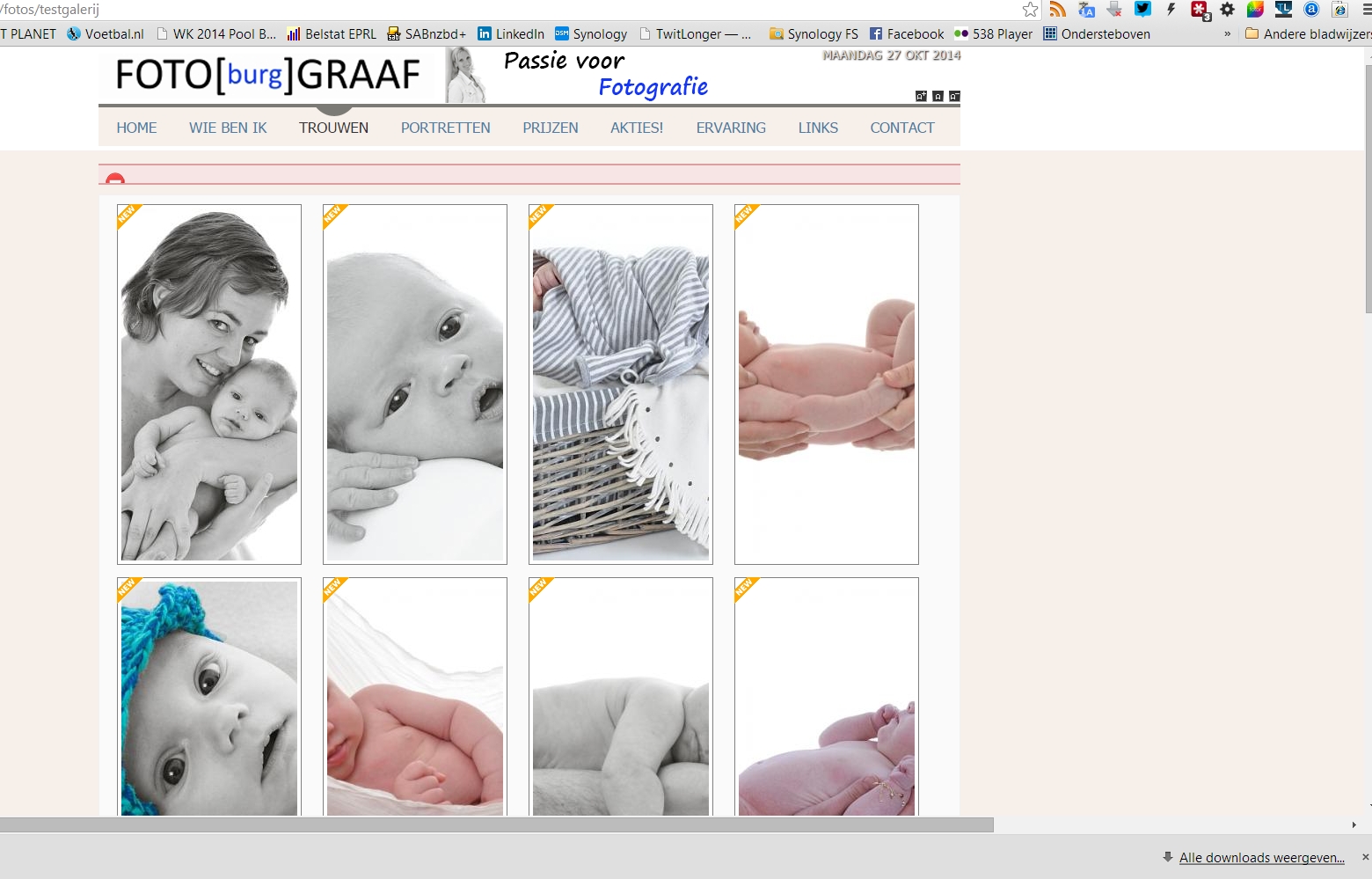Open the mother and baby photo thumbnail
The height and width of the screenshot is (879, 1372).
209,385
